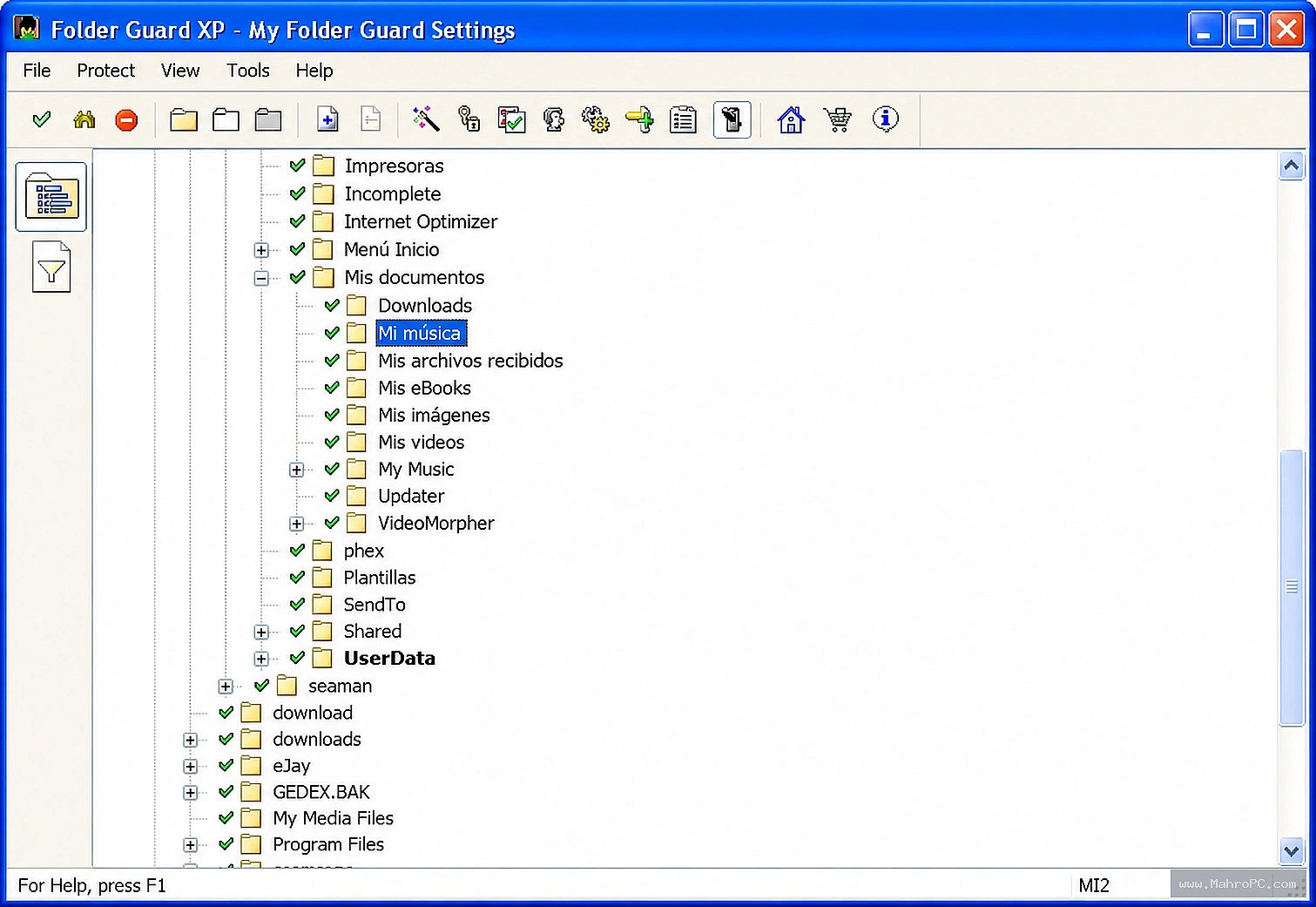The height and width of the screenshot is (907, 1316).
Task: Open the Help menu
Action: [314, 71]
